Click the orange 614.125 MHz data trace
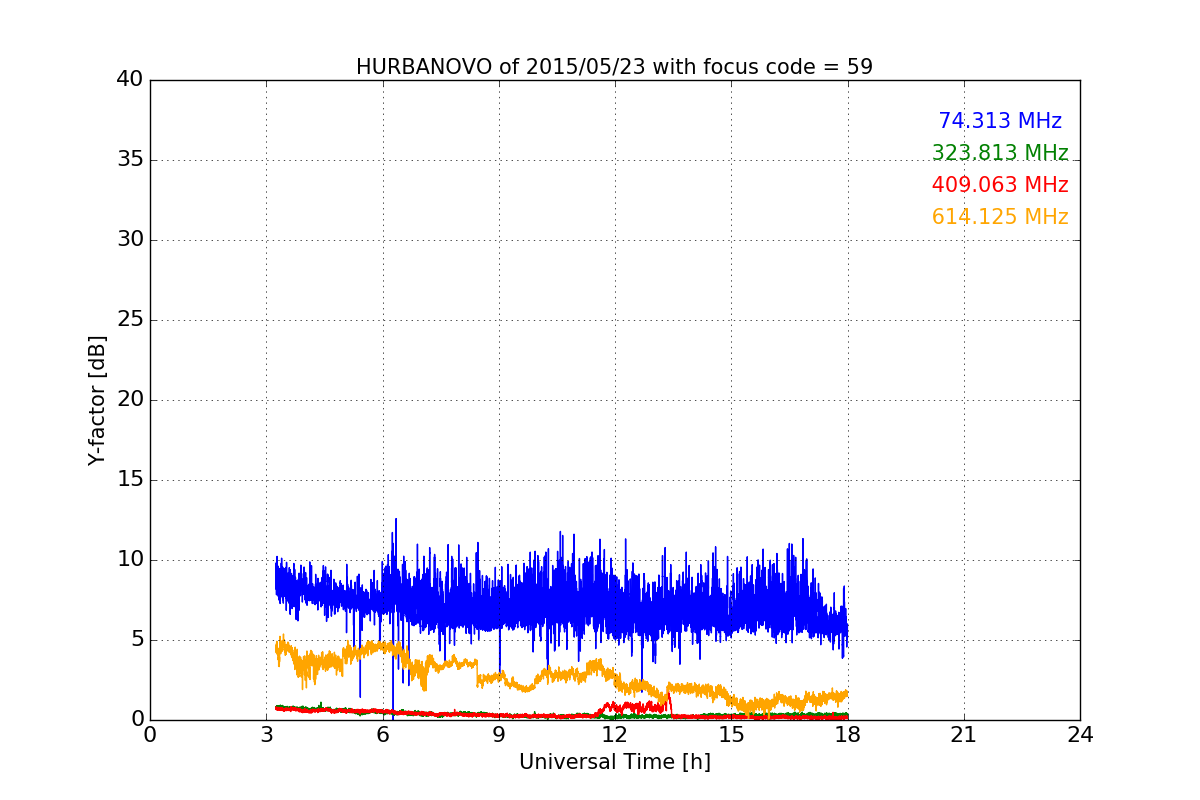This screenshot has width=1200, height=800. (x=560, y=675)
